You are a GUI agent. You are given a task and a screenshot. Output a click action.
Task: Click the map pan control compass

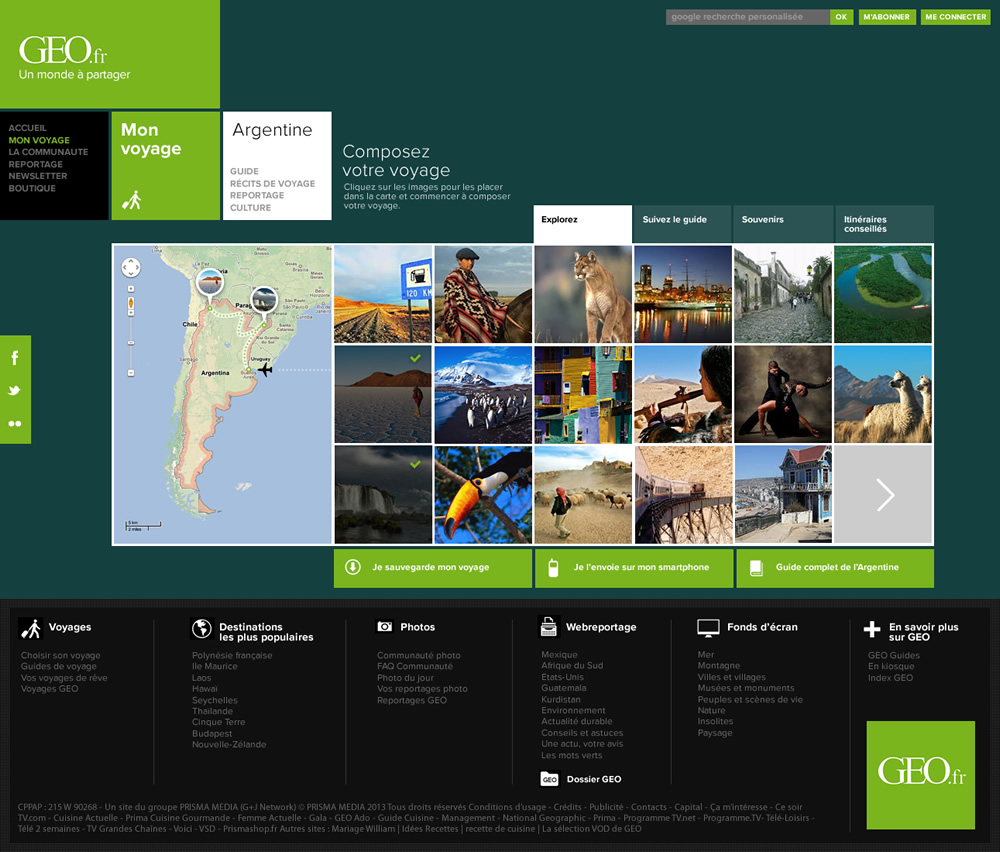[131, 267]
